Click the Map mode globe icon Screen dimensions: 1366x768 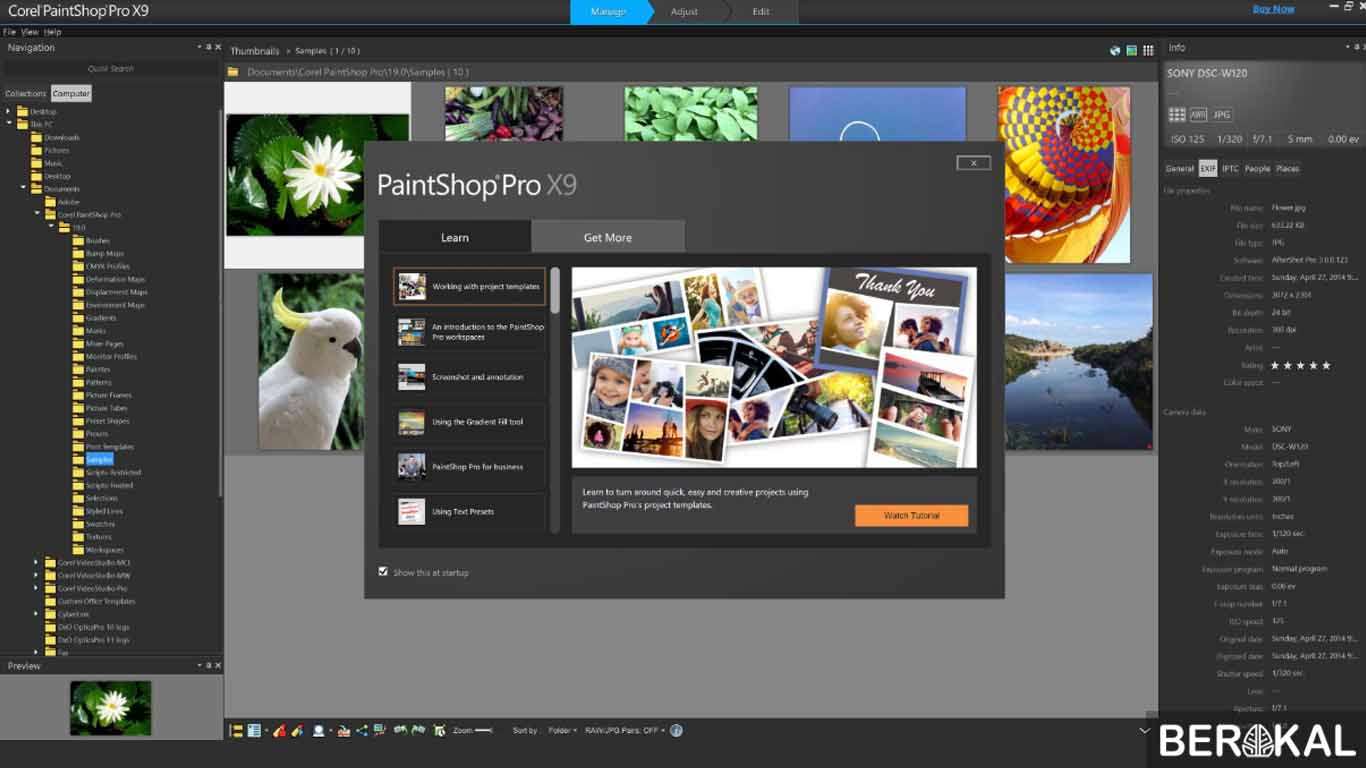coord(1115,50)
